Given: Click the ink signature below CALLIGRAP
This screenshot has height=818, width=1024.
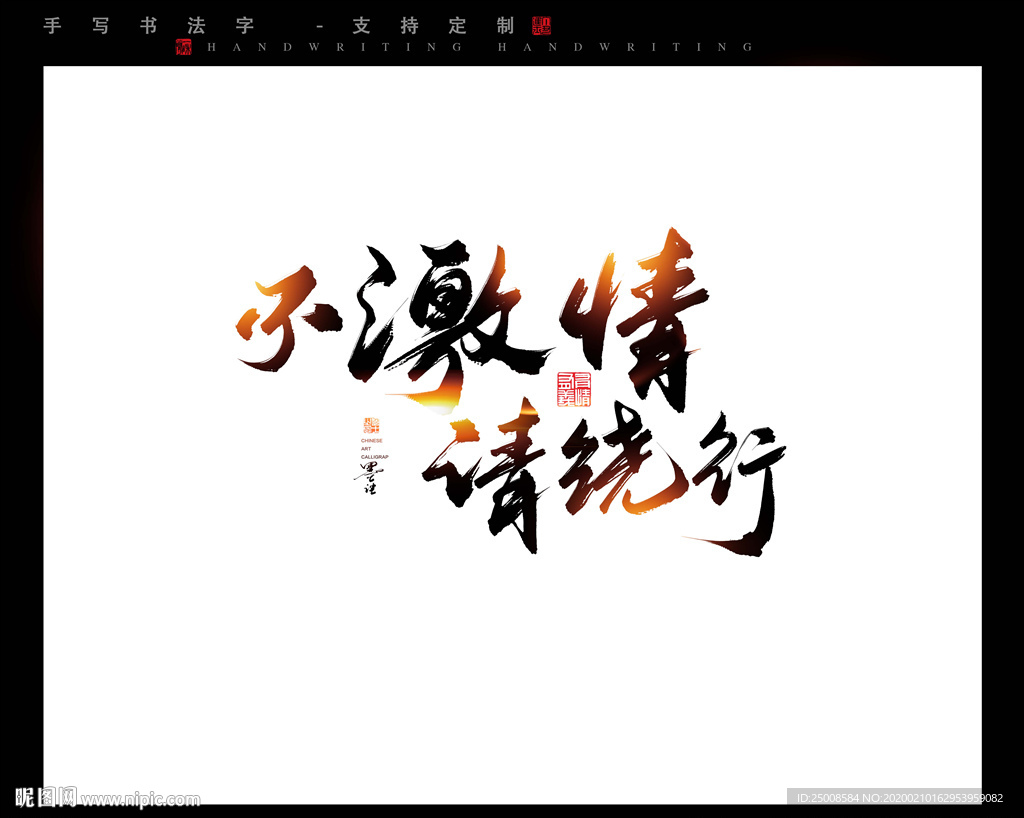Looking at the screenshot, I should tap(368, 478).
